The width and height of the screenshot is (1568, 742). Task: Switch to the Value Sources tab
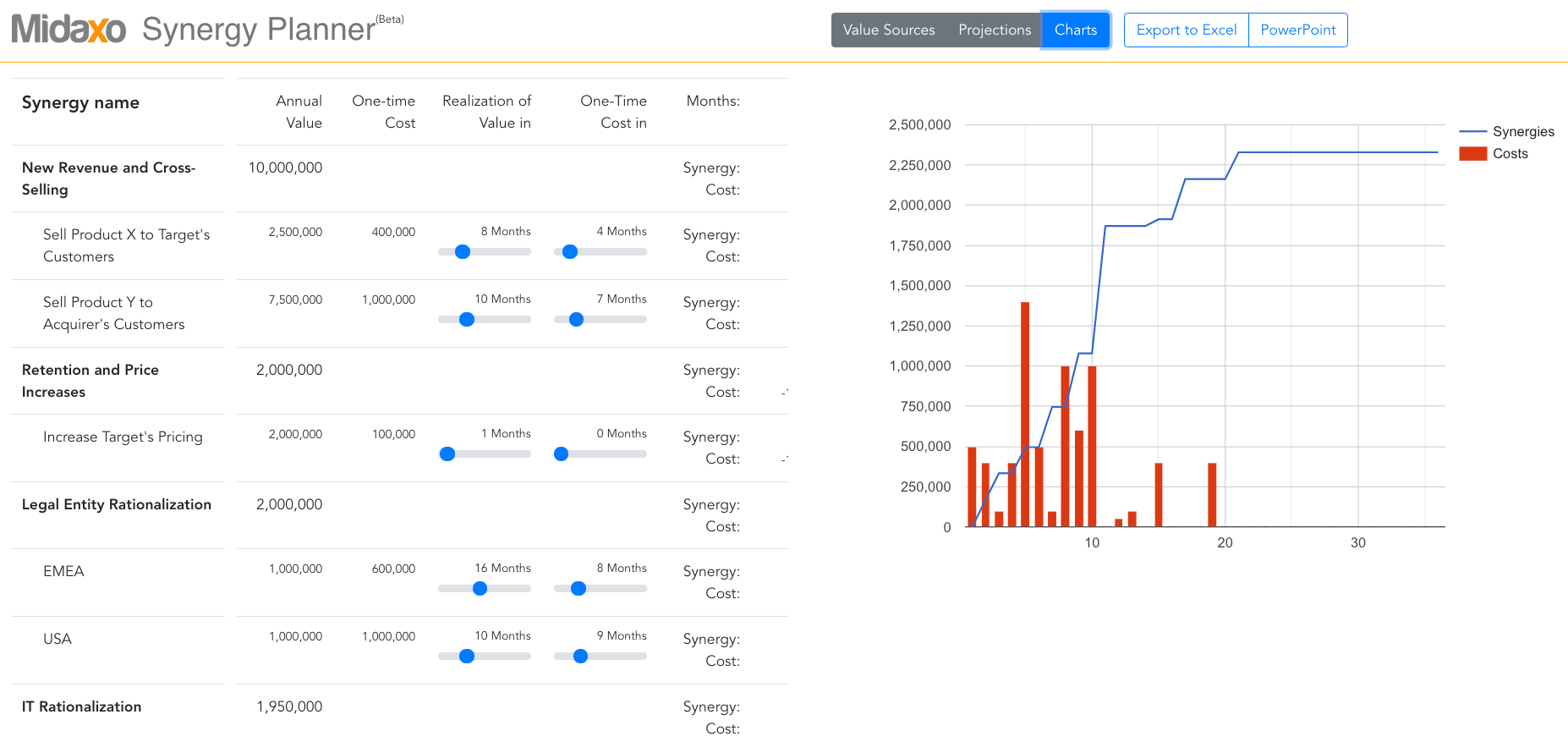[x=888, y=30]
